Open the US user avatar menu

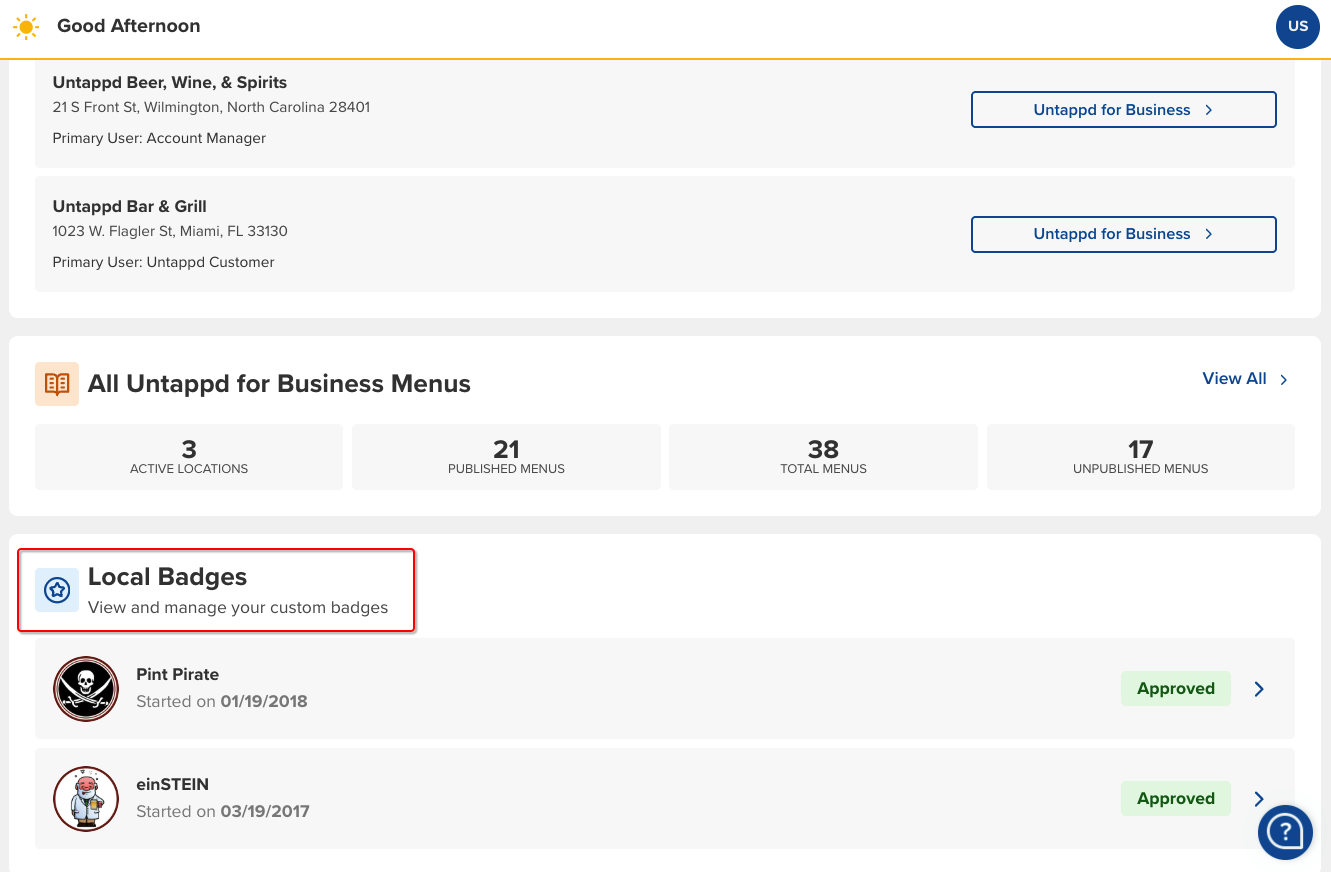pos(1297,27)
